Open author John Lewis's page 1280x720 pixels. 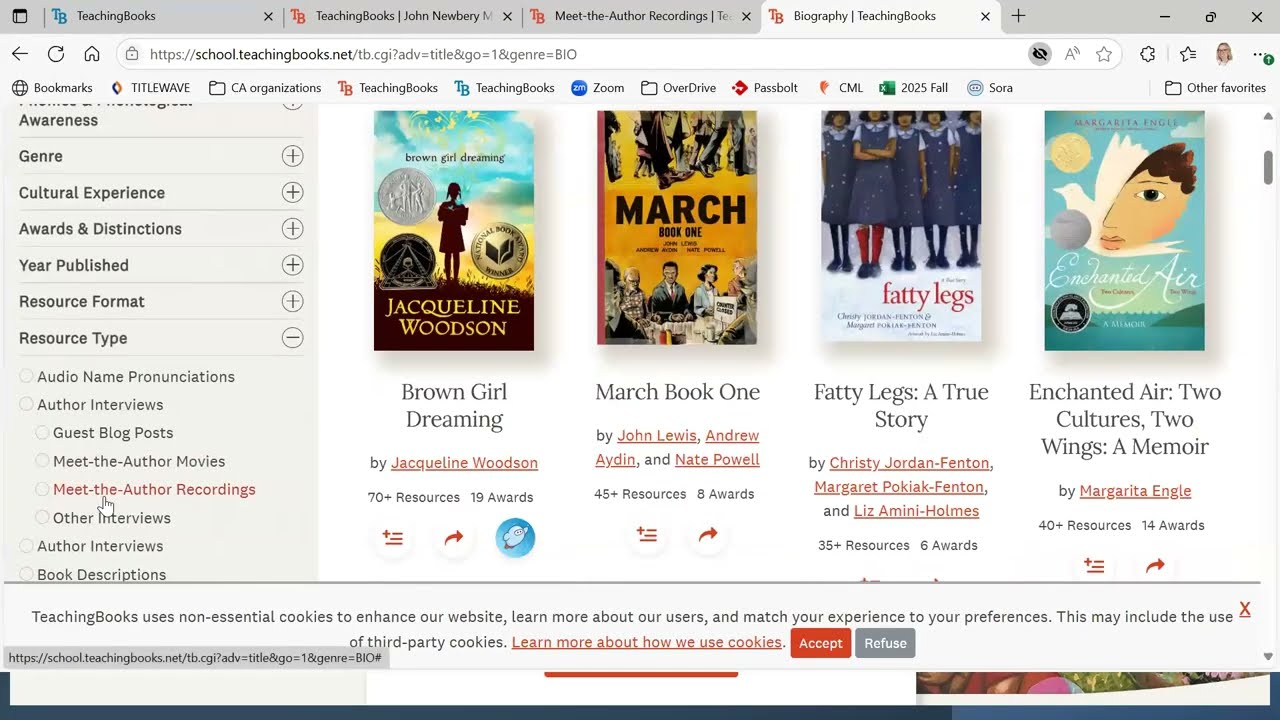point(657,435)
